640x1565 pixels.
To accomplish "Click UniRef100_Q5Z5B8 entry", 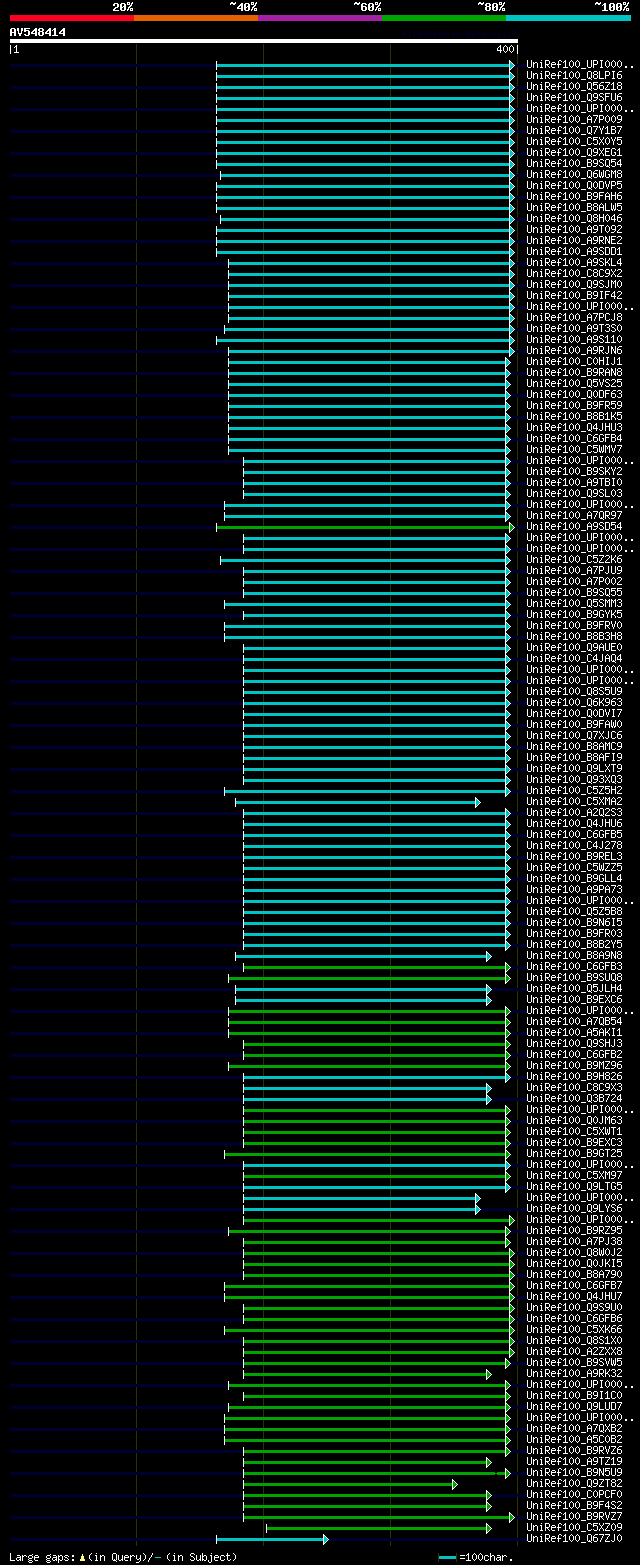I will pyautogui.click(x=574, y=911).
